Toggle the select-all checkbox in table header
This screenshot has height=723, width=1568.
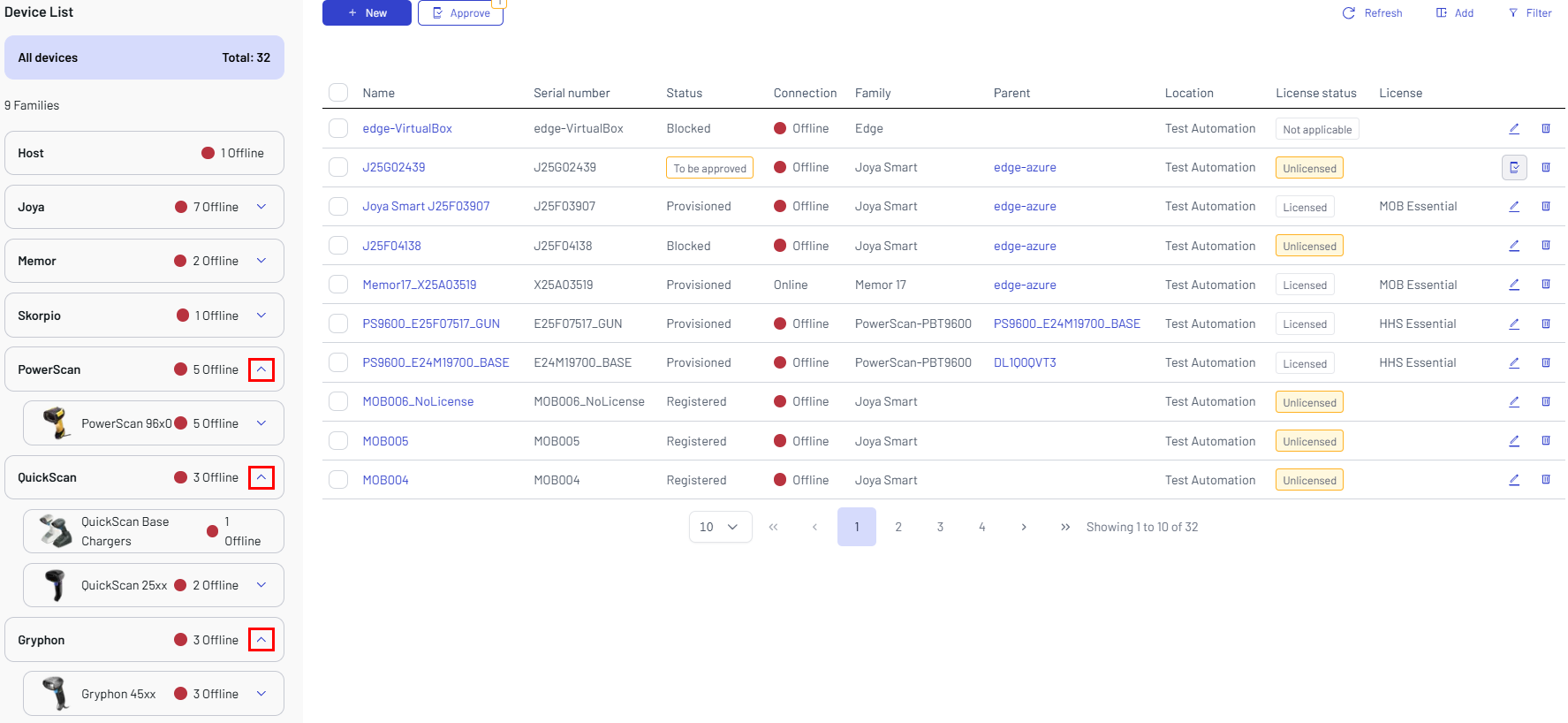(x=338, y=93)
